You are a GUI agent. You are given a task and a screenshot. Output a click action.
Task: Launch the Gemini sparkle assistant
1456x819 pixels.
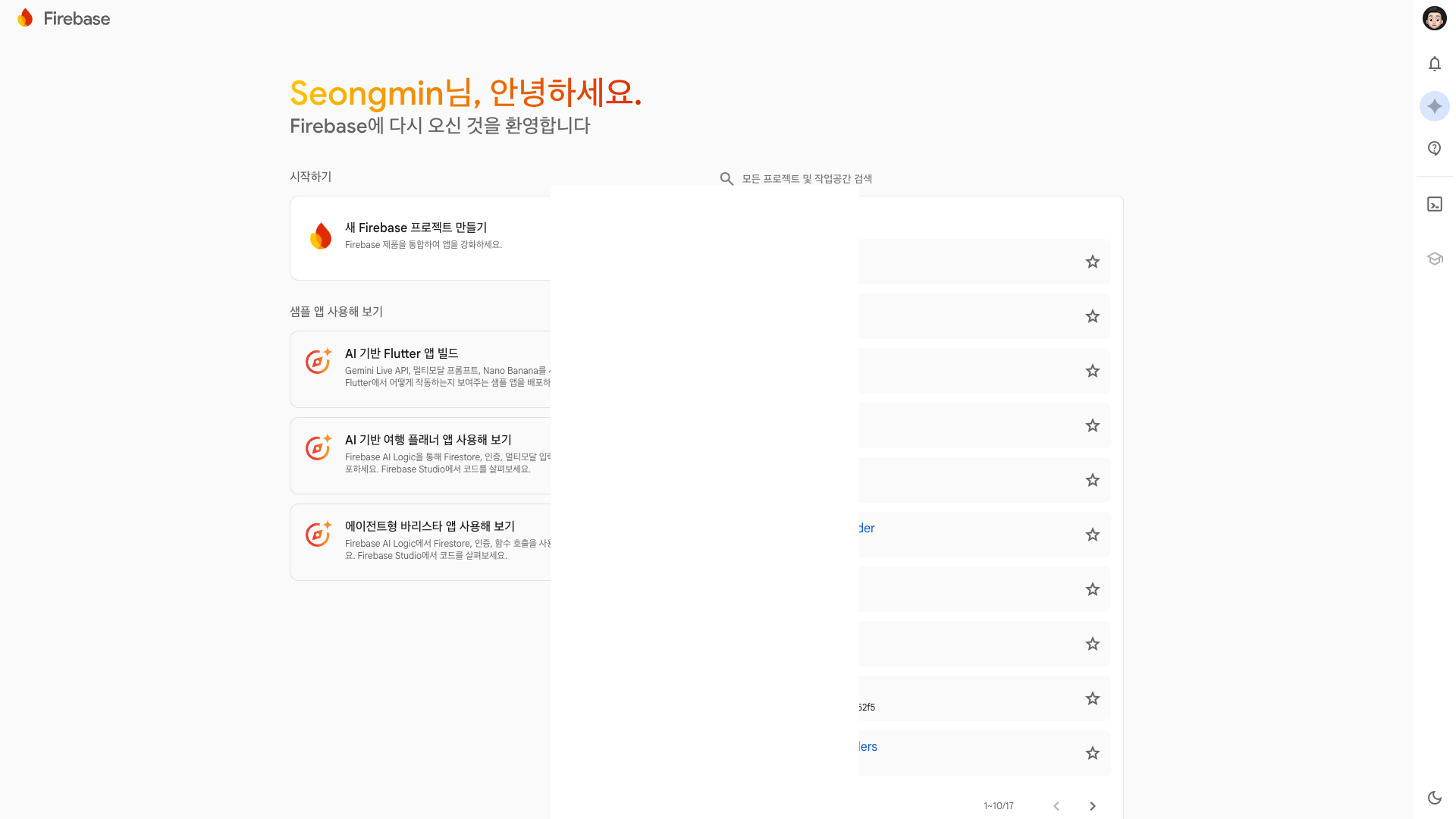[x=1434, y=106]
